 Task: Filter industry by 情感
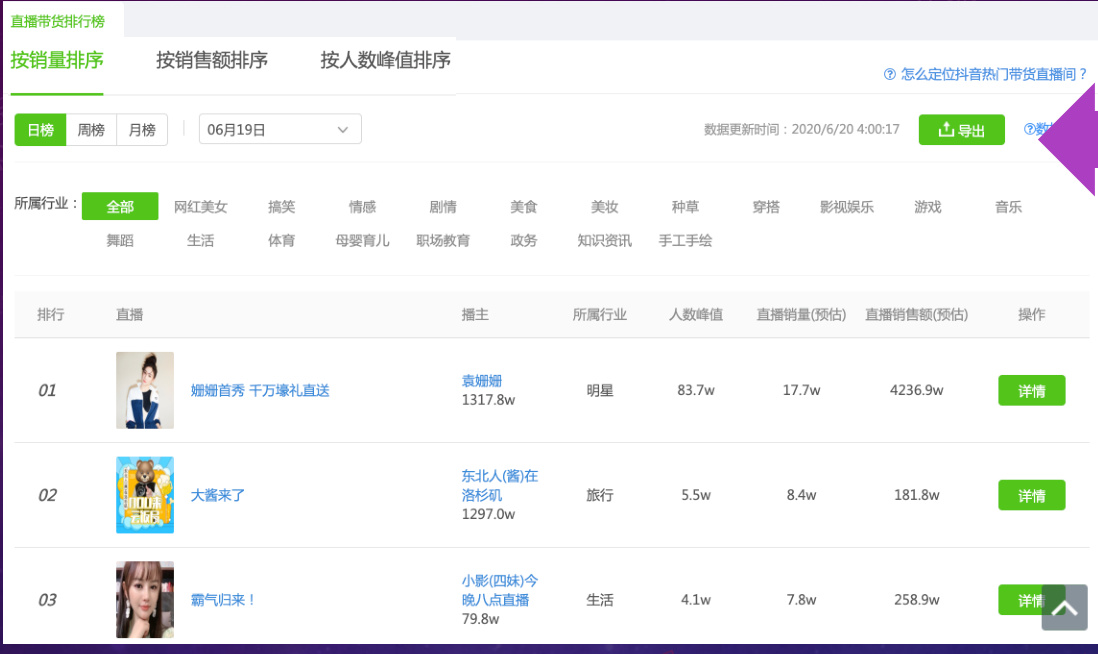[x=362, y=207]
